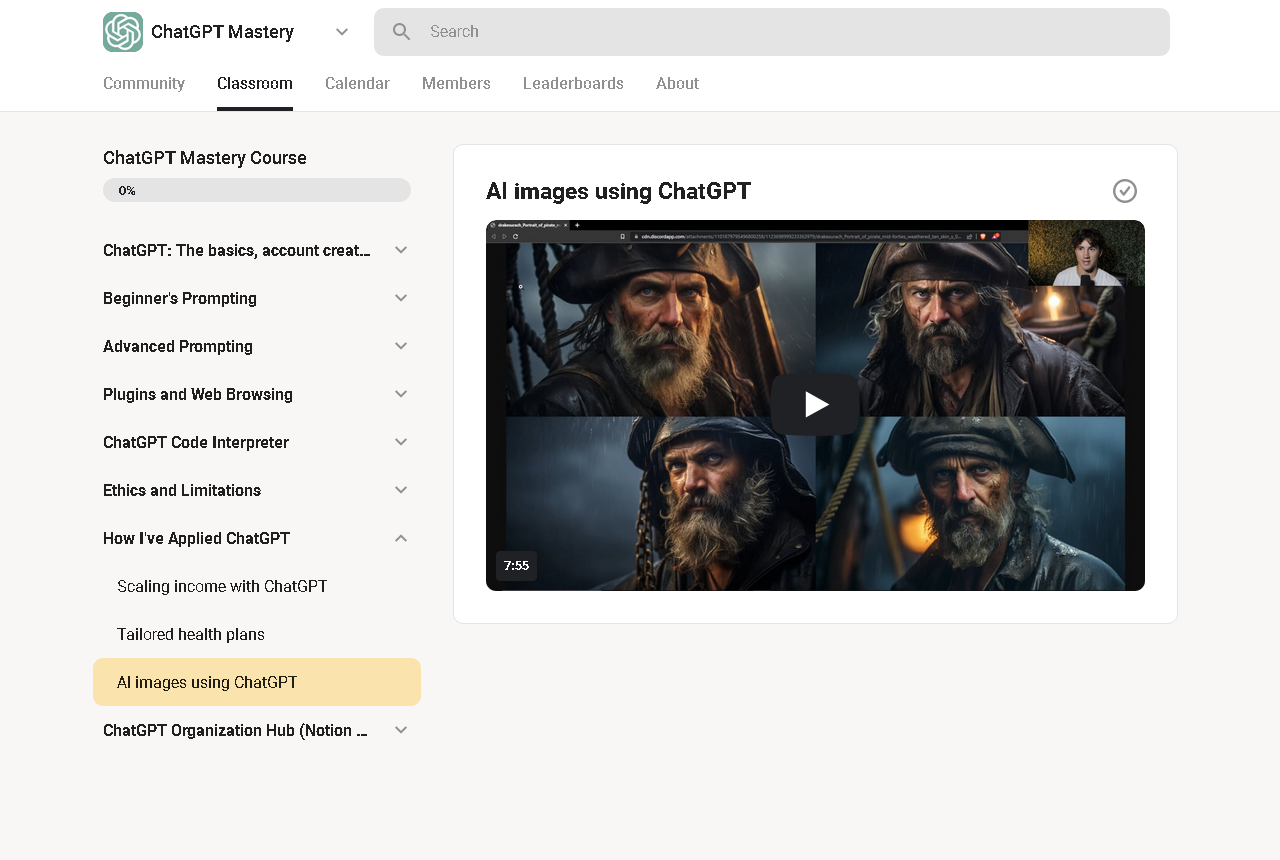Collapse the How I've Applied ChatGPT chevron

tap(401, 538)
